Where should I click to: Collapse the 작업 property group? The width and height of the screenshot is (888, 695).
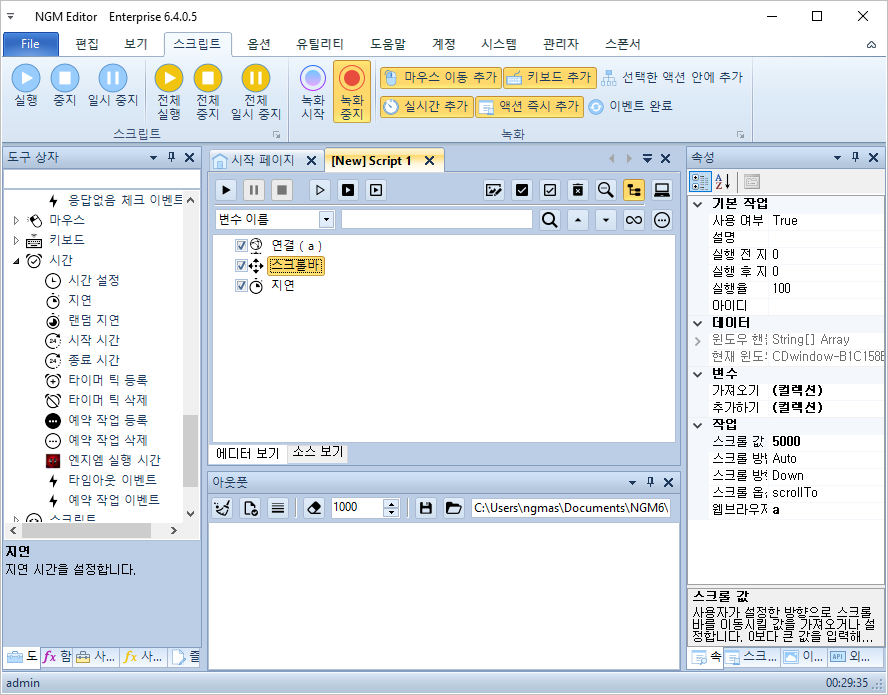(x=698, y=425)
